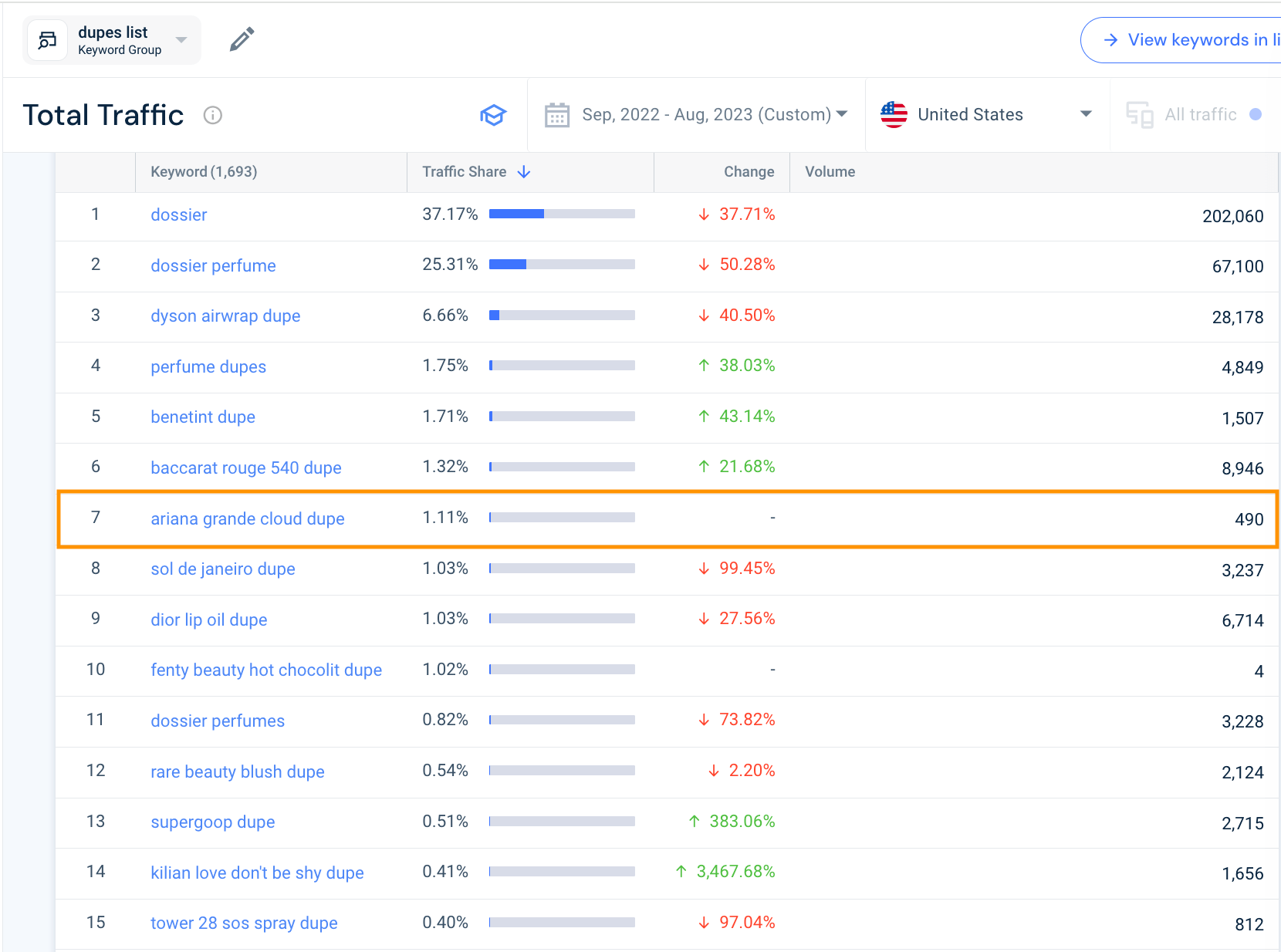The width and height of the screenshot is (1281, 952).
Task: Open the dossier keyword link
Action: (x=179, y=215)
